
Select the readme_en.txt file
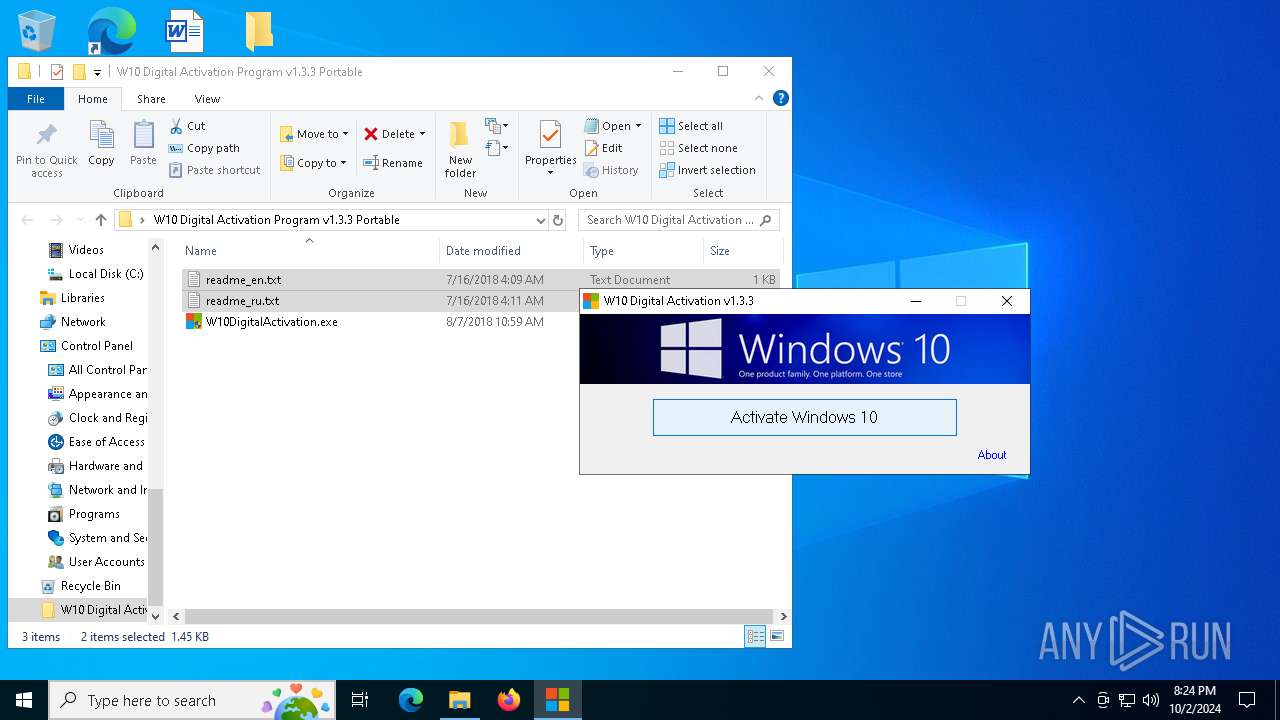coord(243,280)
